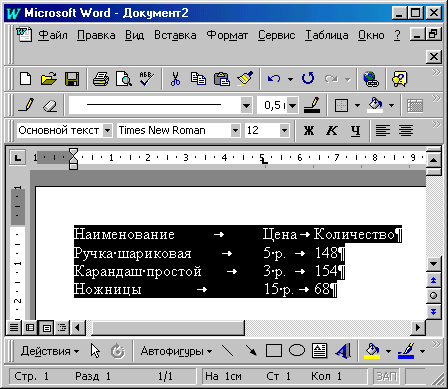Undo the last action
This screenshot has height=389, width=448.
274,79
